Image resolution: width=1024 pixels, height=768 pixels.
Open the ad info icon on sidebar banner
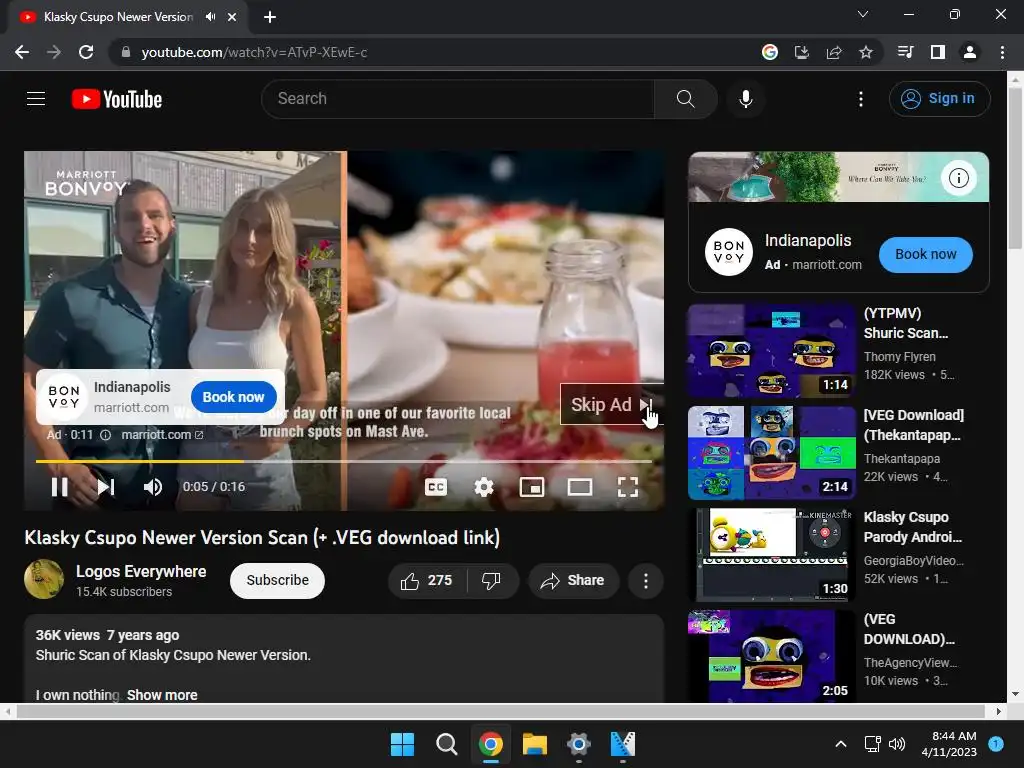pos(959,178)
